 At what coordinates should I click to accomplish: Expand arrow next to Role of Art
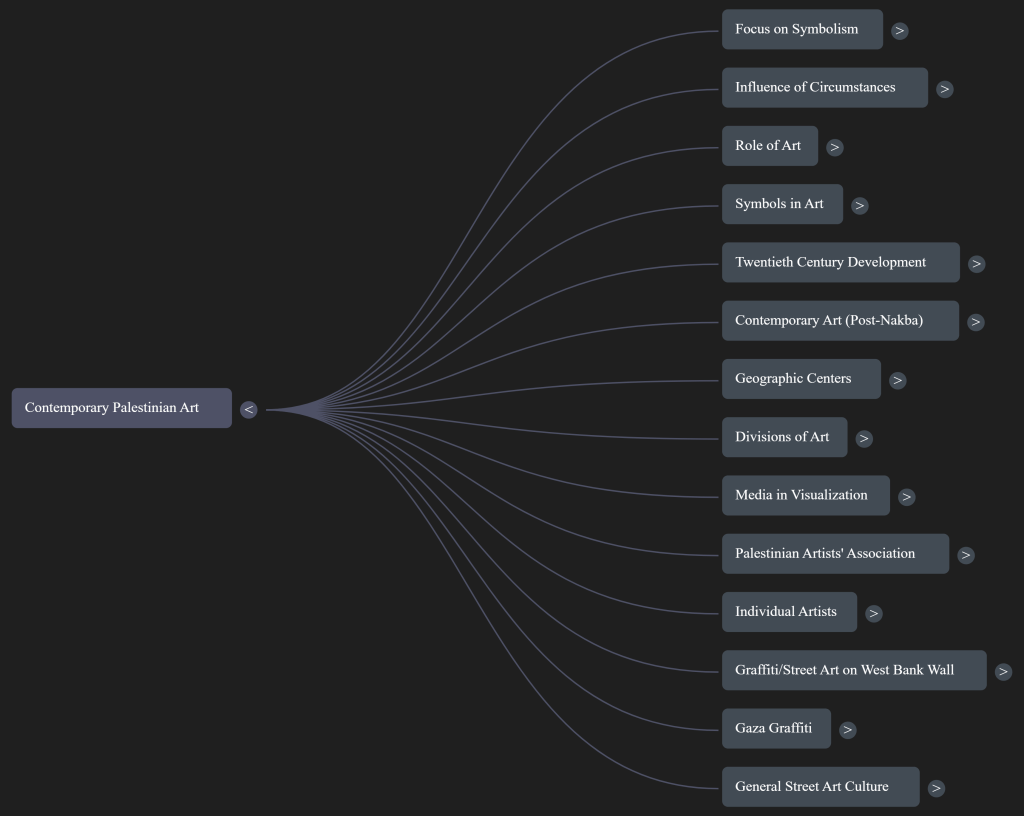click(835, 147)
